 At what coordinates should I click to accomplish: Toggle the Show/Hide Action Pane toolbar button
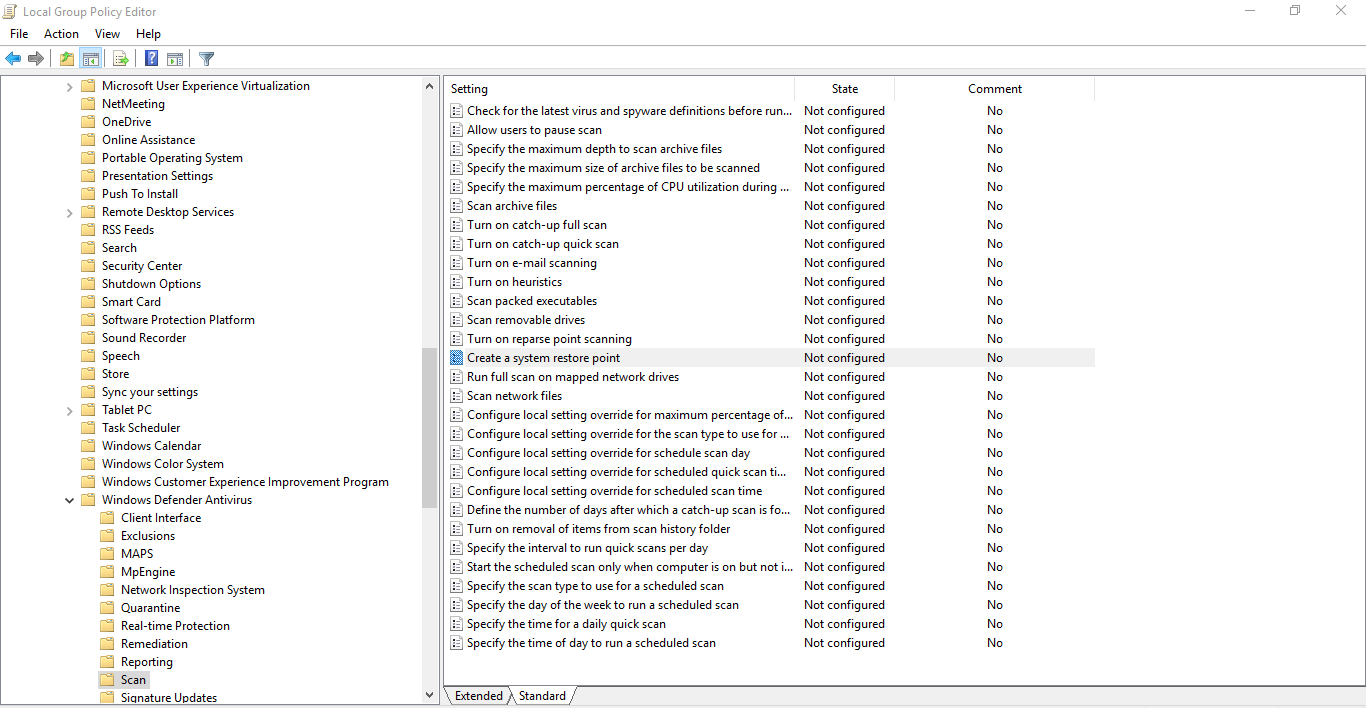pyautogui.click(x=175, y=58)
